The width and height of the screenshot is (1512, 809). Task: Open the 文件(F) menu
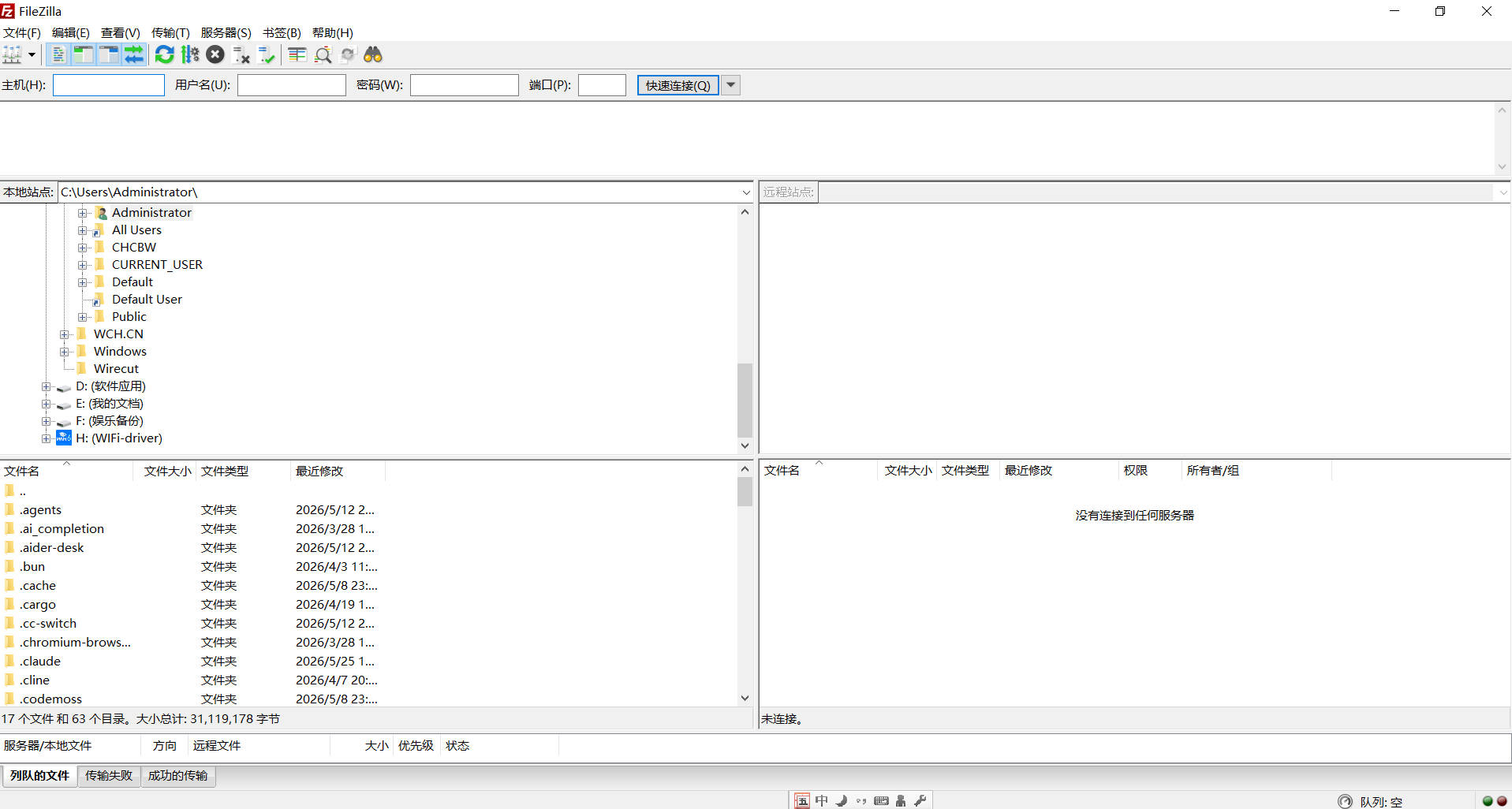pos(22,32)
